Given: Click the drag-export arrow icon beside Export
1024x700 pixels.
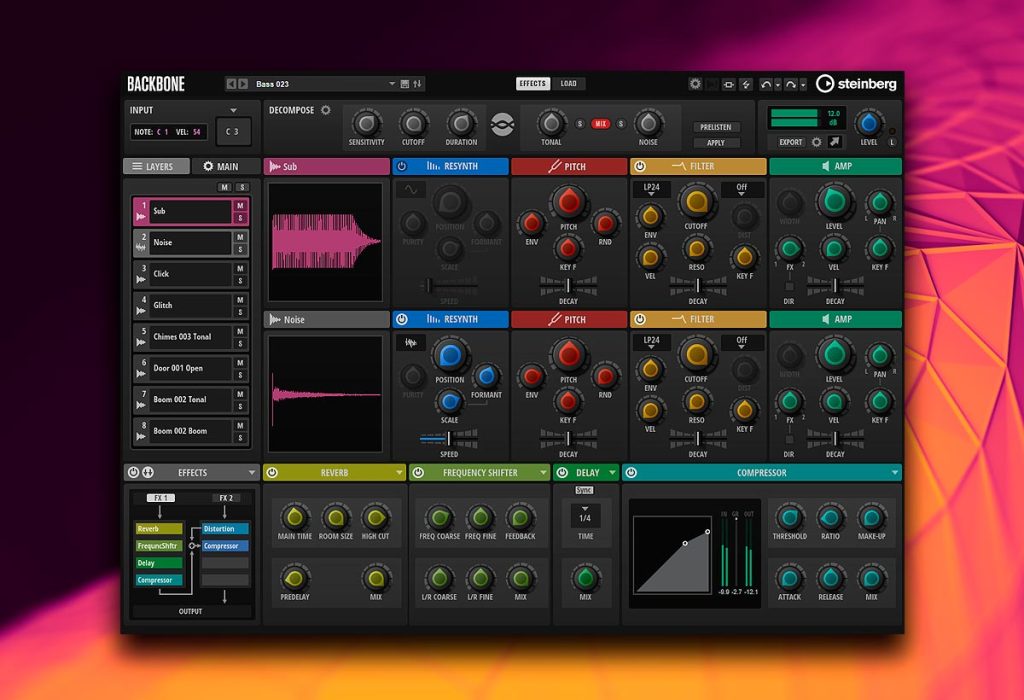Looking at the screenshot, I should coord(835,141).
